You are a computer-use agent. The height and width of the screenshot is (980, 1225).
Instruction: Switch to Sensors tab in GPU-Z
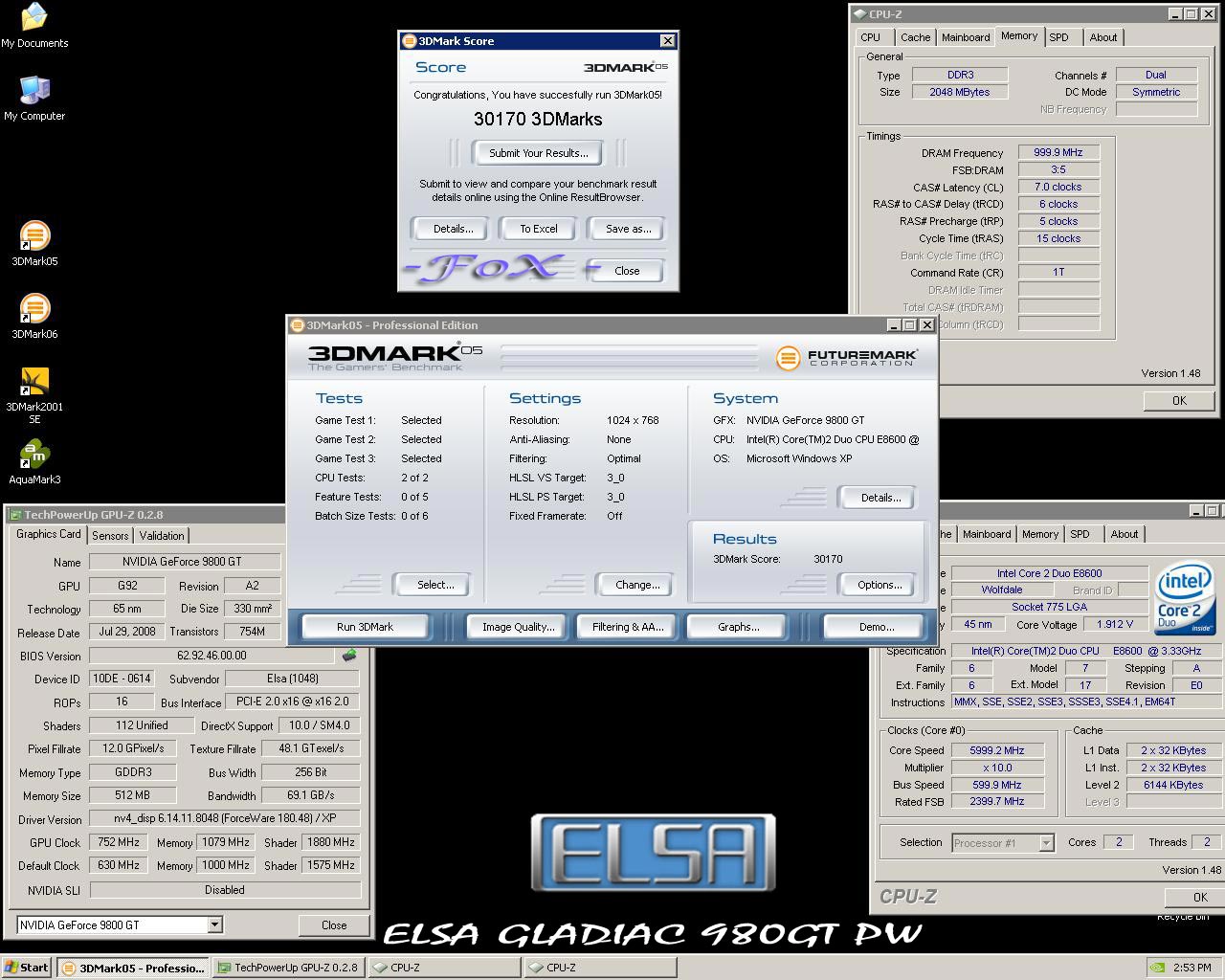110,536
